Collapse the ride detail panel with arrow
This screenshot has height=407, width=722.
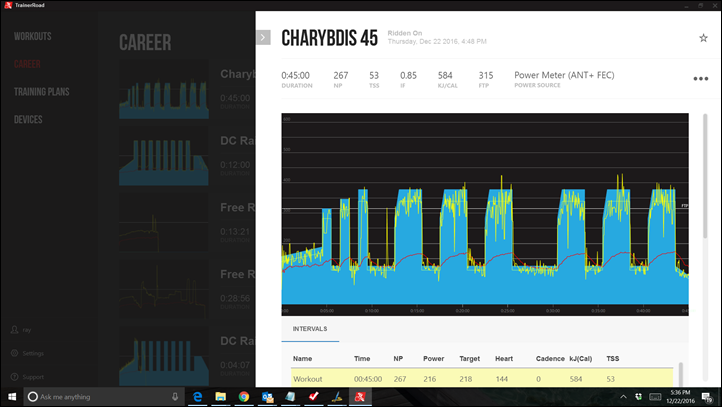[x=263, y=37]
